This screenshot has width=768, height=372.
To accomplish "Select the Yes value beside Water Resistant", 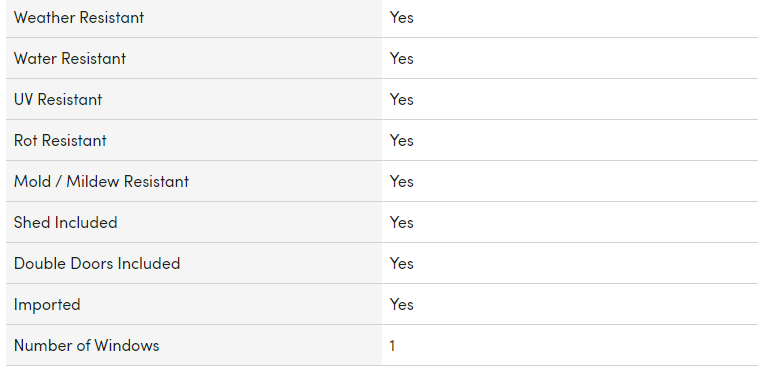I will pyautogui.click(x=402, y=59).
